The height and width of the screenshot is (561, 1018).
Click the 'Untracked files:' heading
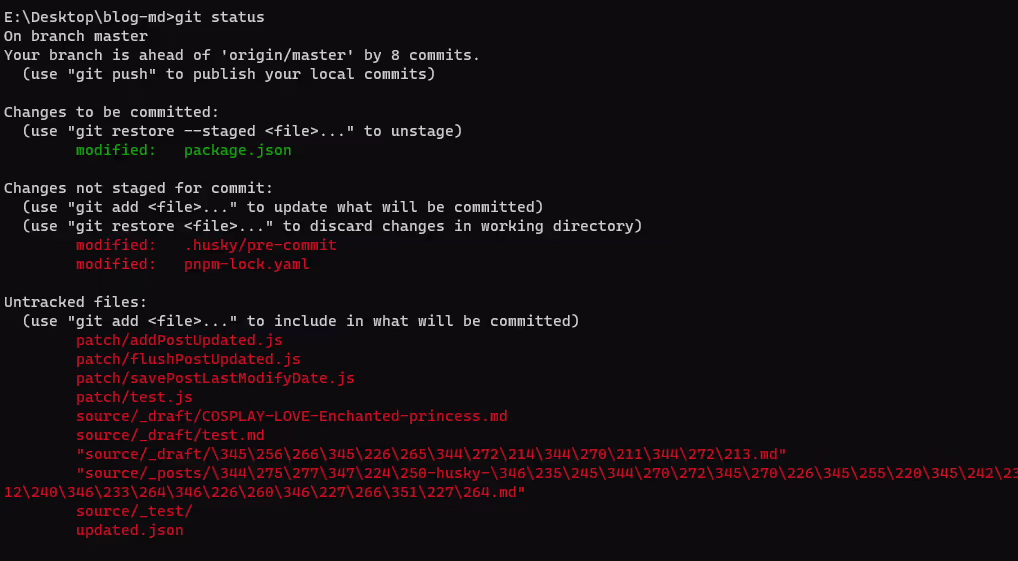click(x=76, y=302)
